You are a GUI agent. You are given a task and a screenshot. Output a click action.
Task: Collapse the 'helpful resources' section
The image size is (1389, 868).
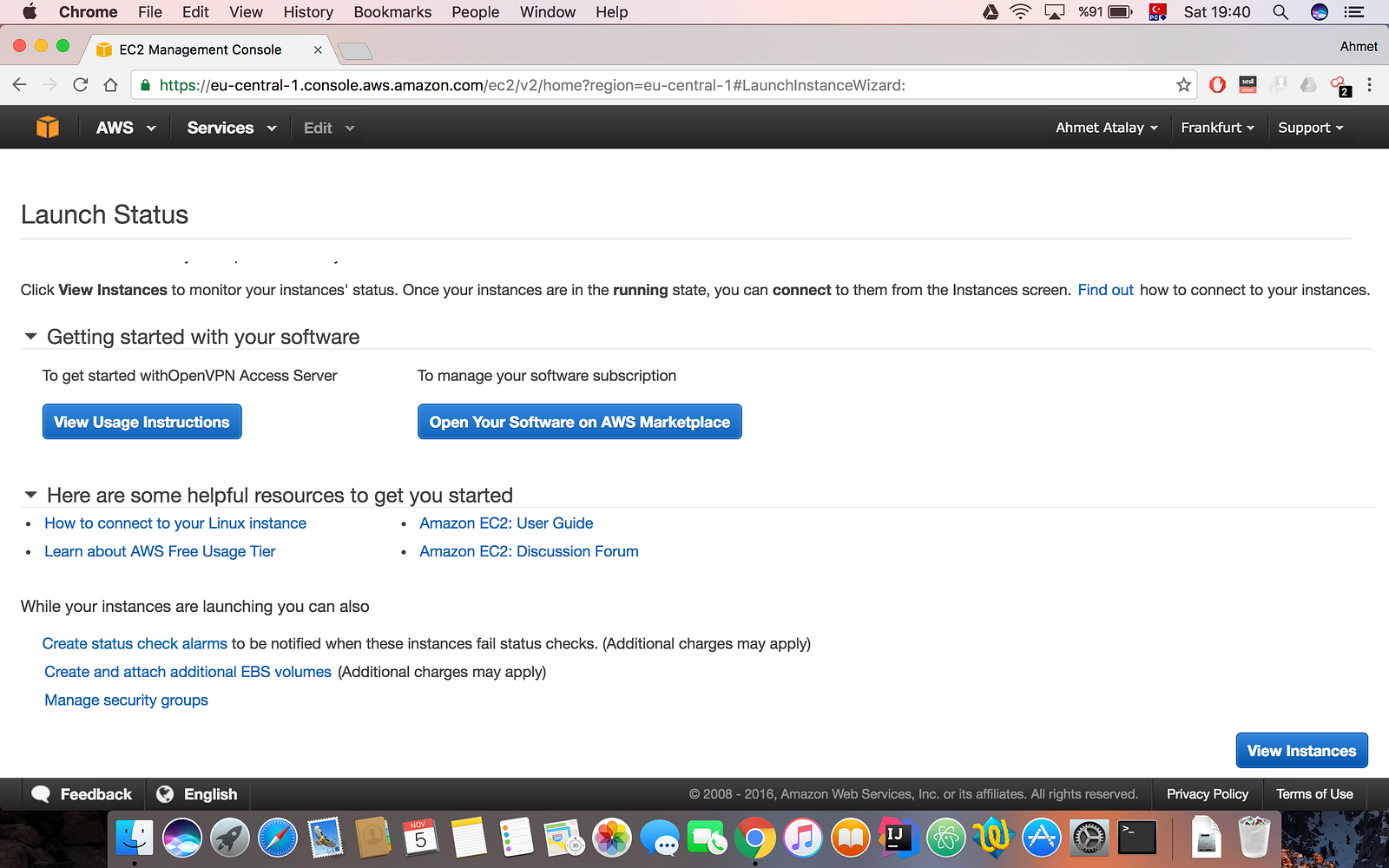coord(30,495)
